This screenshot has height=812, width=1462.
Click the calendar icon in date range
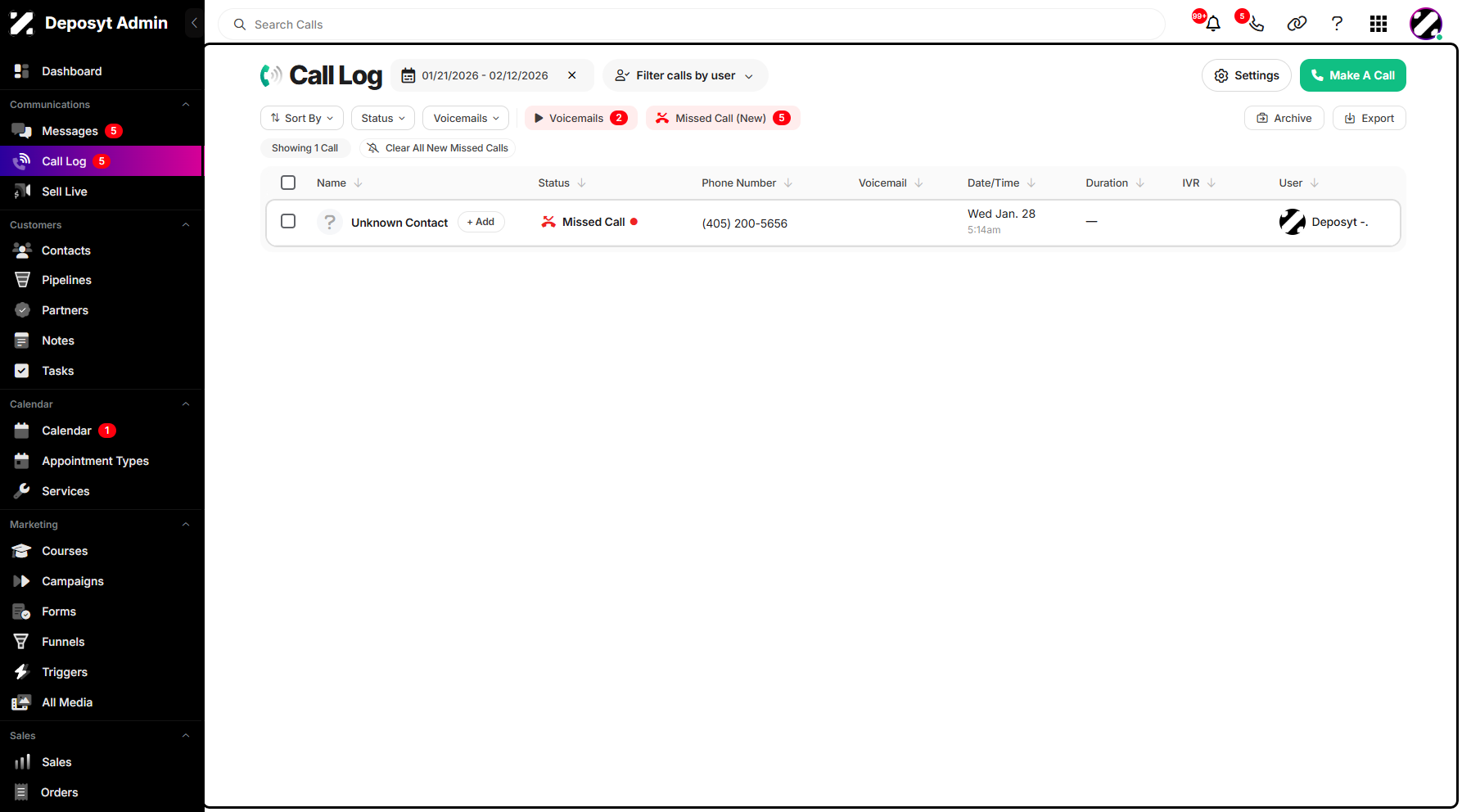(x=408, y=75)
